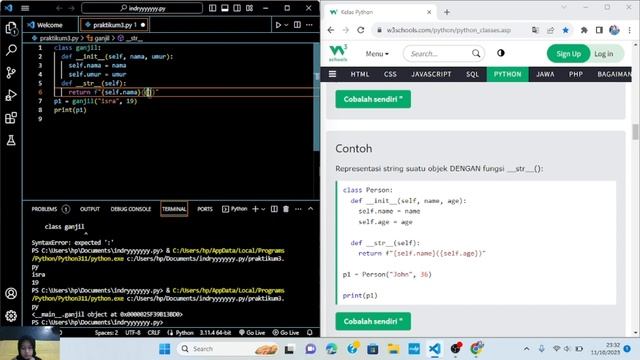Kill terminal with the trash icon

(286, 209)
